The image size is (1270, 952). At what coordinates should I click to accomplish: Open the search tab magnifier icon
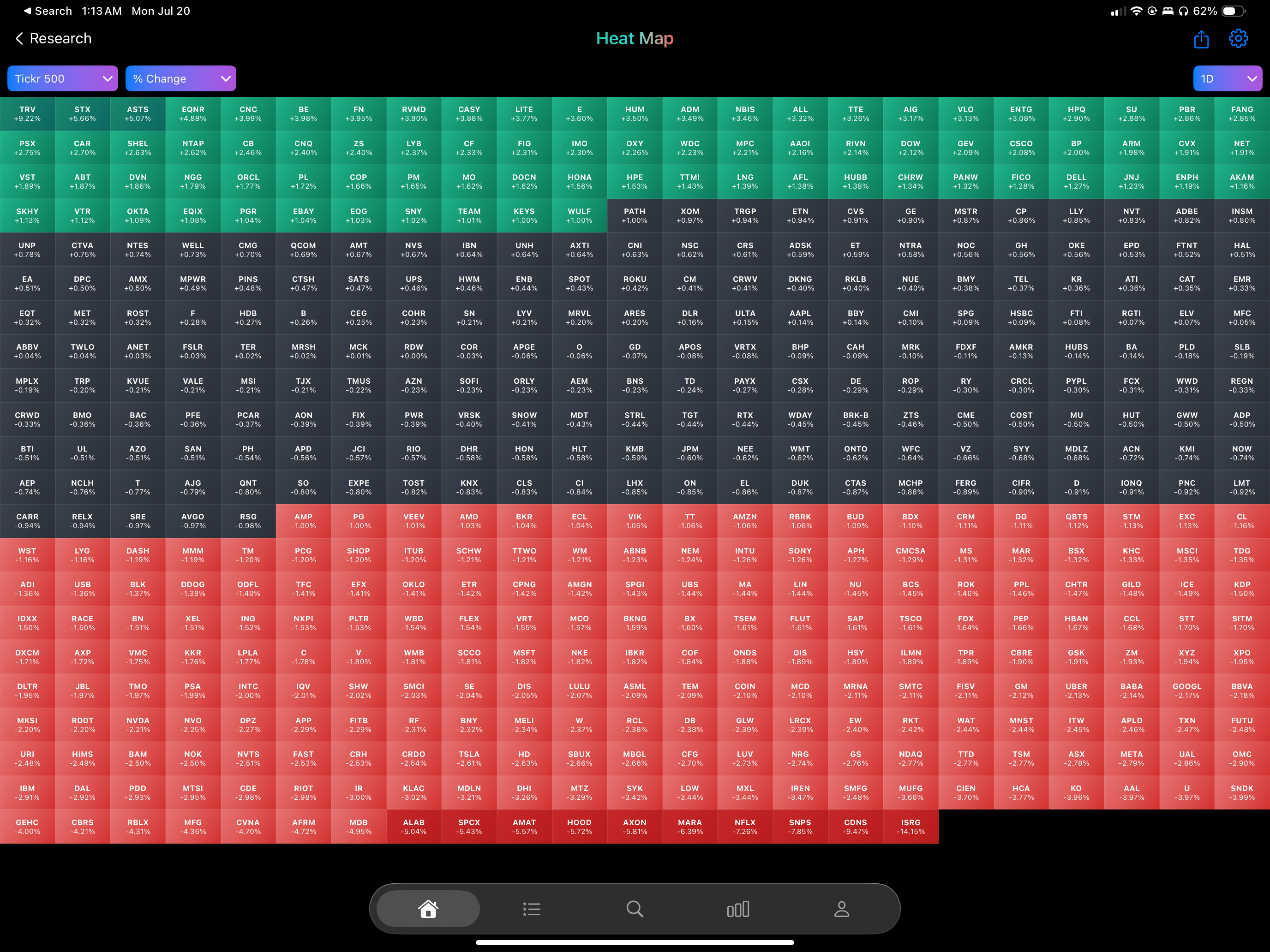pos(635,909)
